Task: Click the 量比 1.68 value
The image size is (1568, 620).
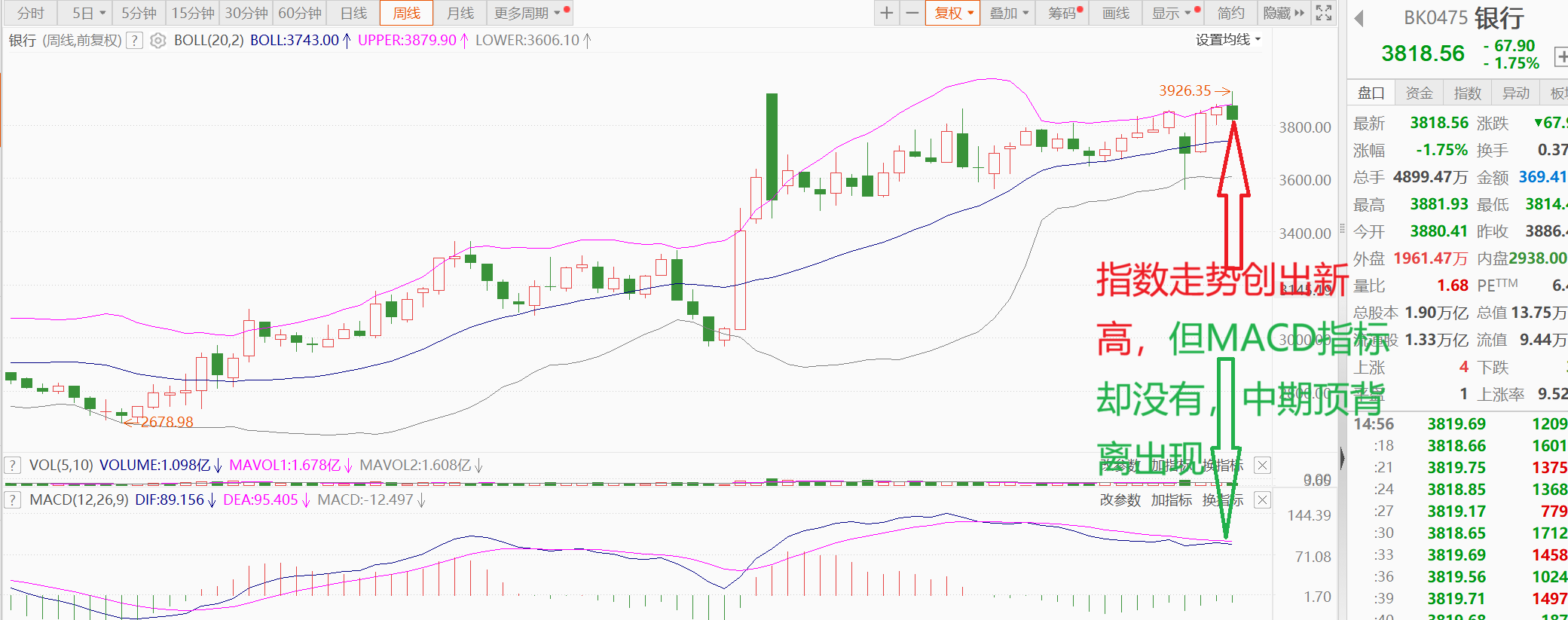Action: 1453,286
